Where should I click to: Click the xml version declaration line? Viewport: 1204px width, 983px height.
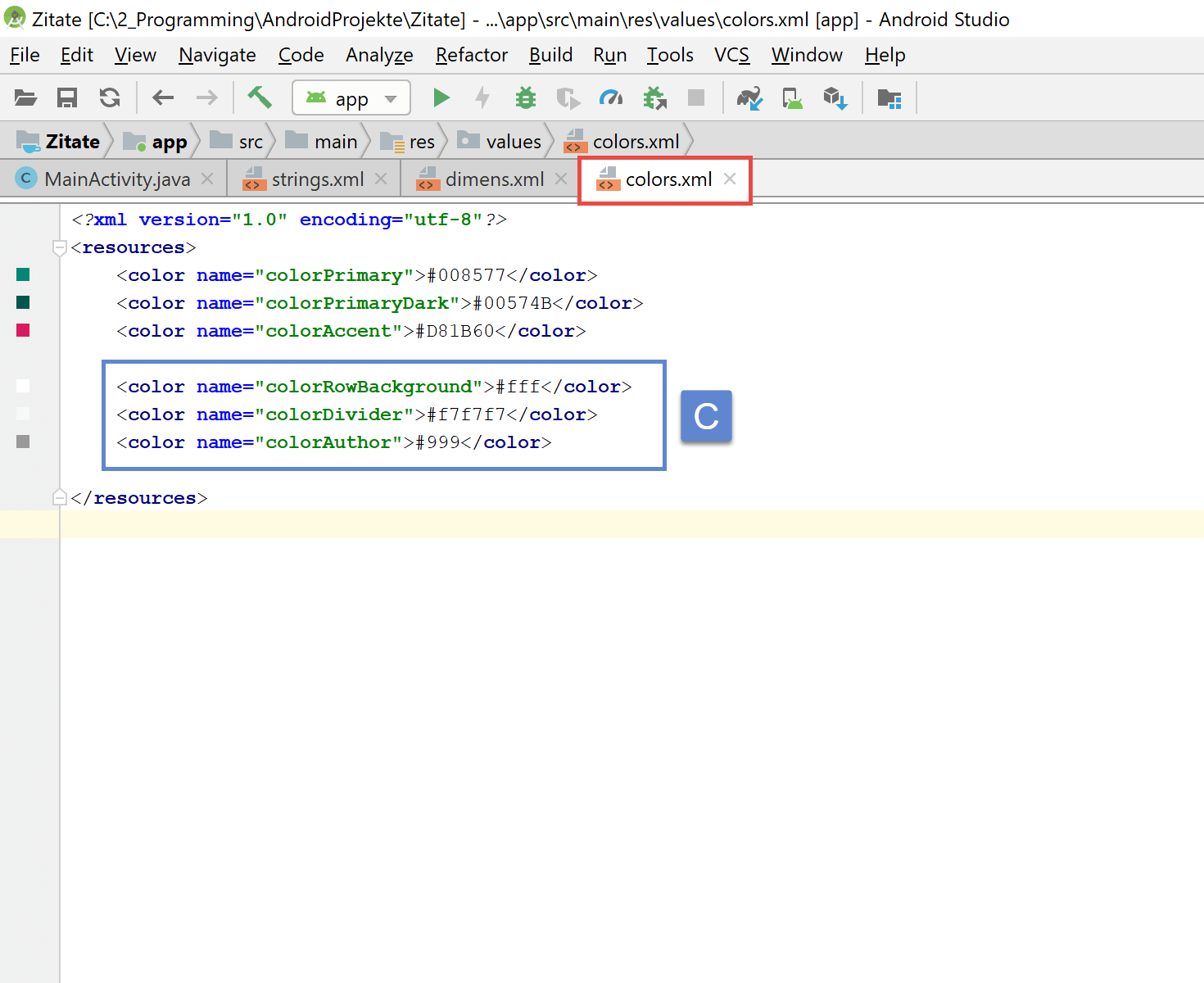pyautogui.click(x=289, y=220)
